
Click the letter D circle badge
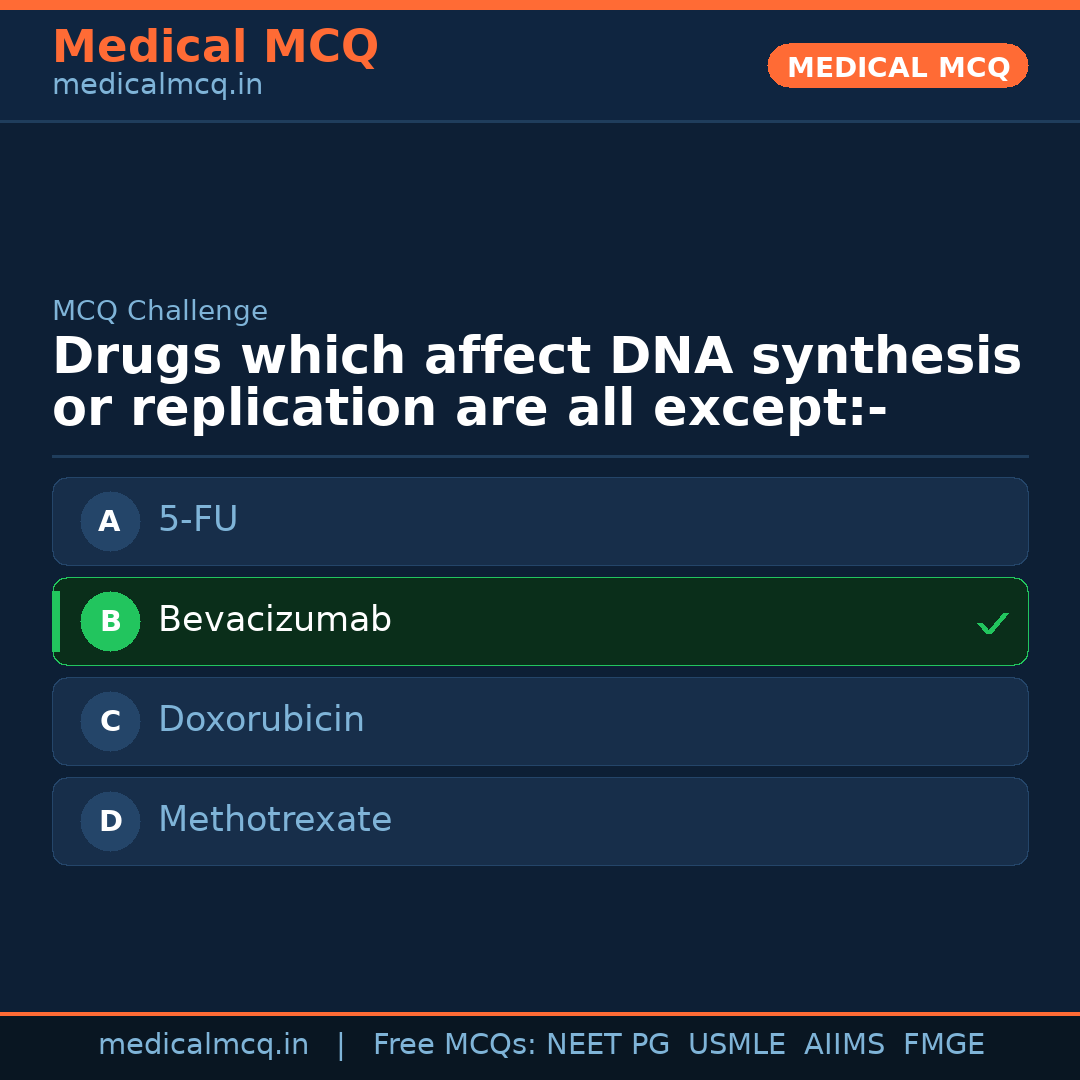(x=110, y=821)
